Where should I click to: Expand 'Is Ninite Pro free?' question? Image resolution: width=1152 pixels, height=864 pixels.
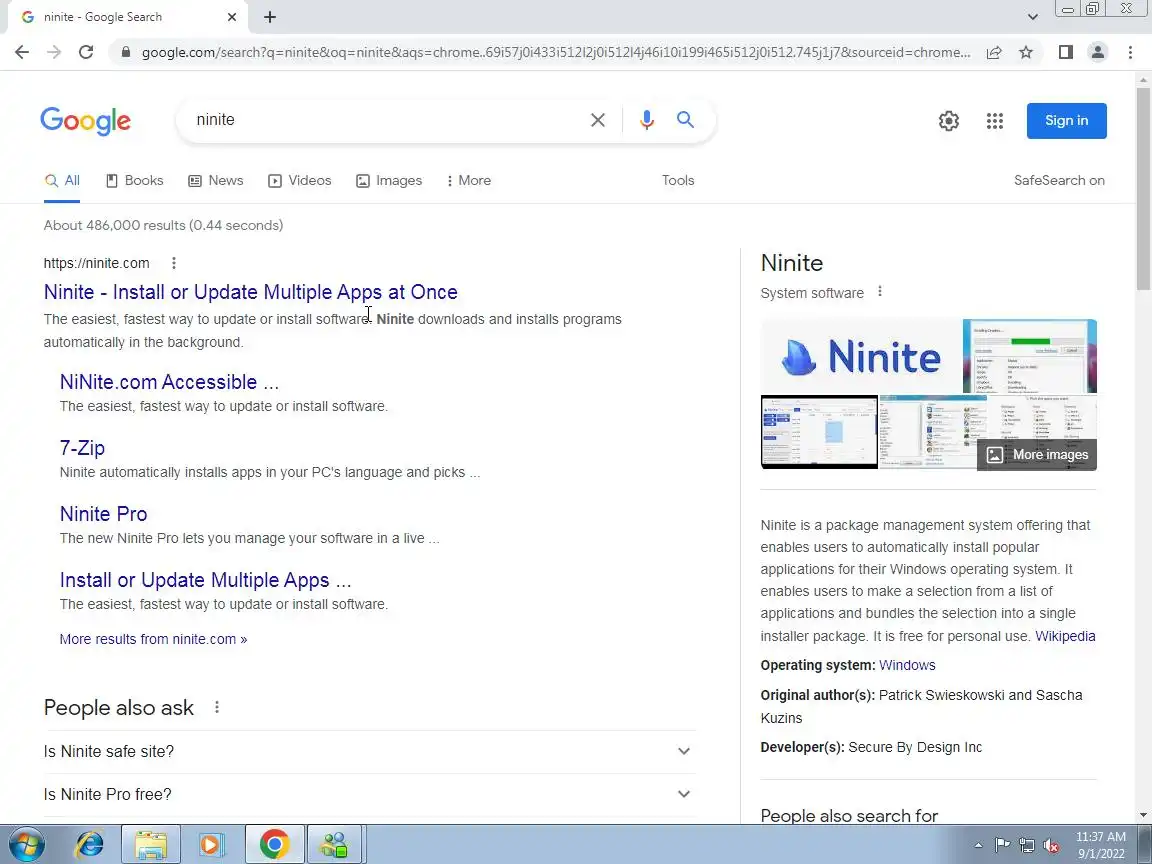coord(370,794)
